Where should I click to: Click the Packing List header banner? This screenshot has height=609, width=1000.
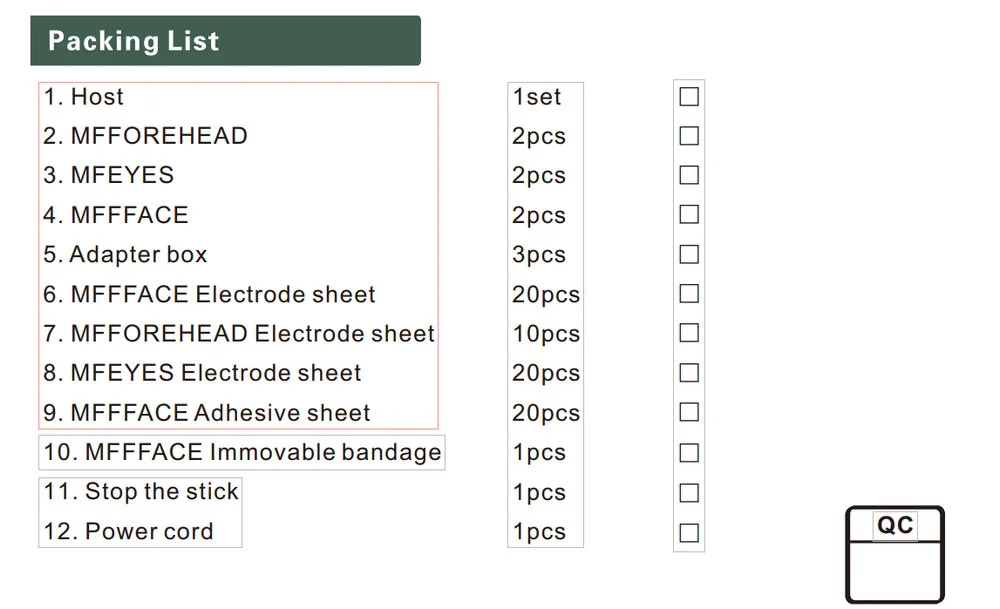coord(225,41)
